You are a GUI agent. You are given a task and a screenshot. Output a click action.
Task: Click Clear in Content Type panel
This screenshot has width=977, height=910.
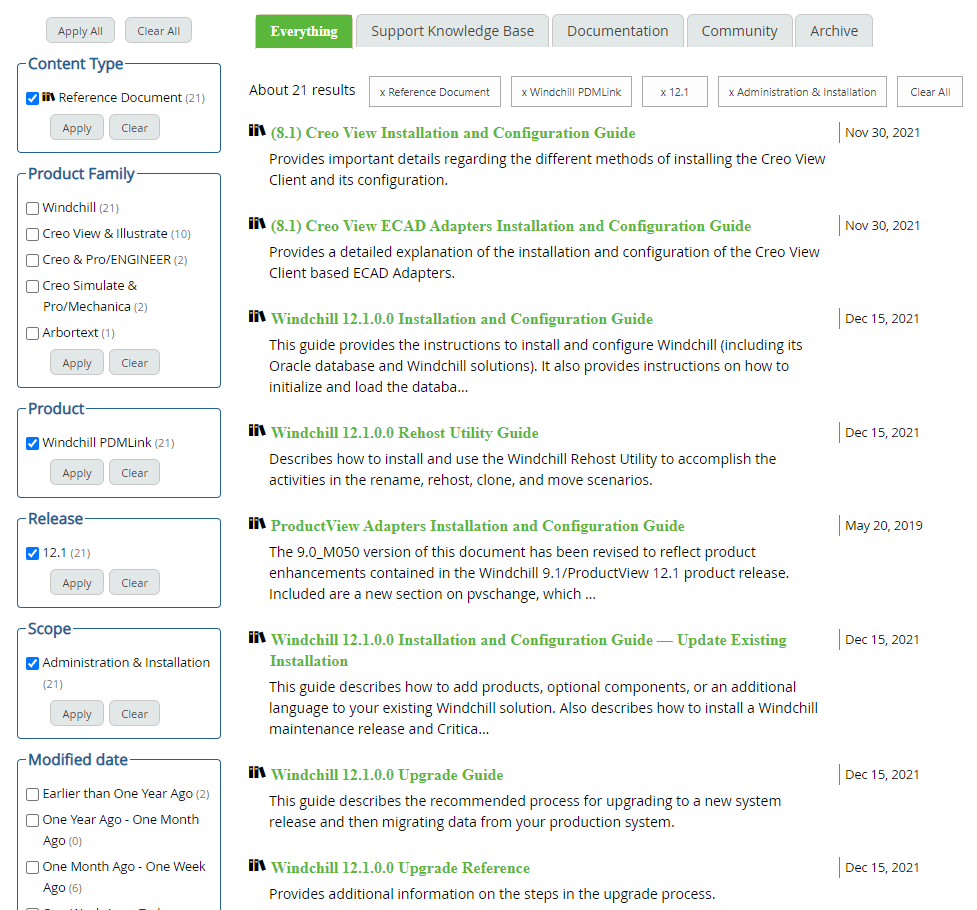click(134, 128)
